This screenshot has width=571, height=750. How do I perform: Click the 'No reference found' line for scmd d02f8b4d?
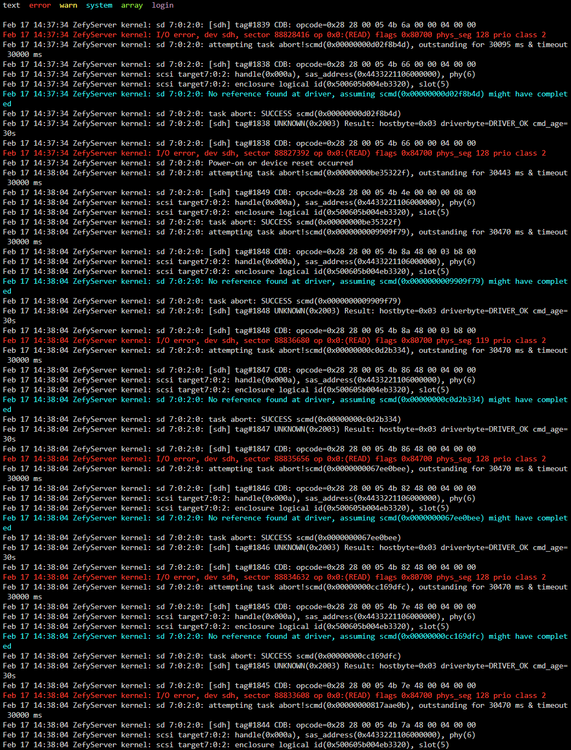tap(285, 99)
